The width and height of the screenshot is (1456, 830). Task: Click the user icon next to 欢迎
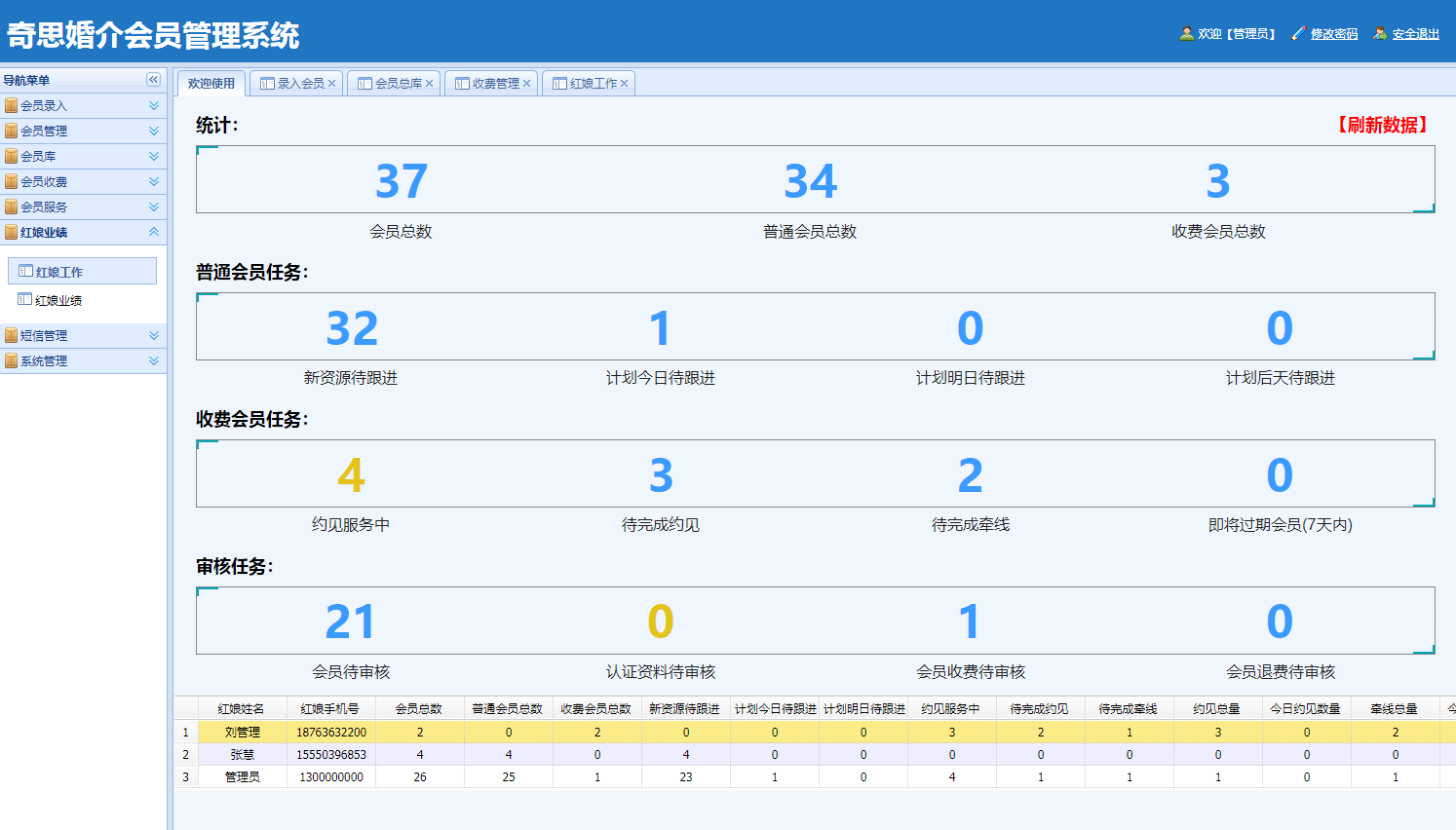tap(1186, 33)
